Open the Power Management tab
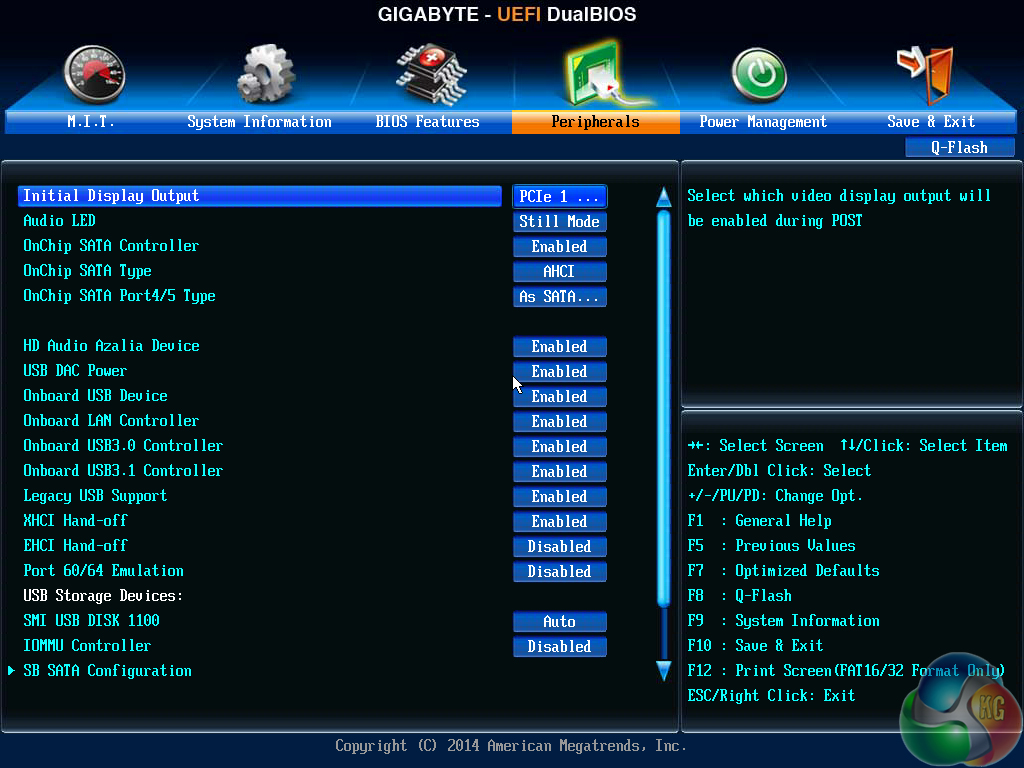Image resolution: width=1024 pixels, height=768 pixels. [763, 121]
